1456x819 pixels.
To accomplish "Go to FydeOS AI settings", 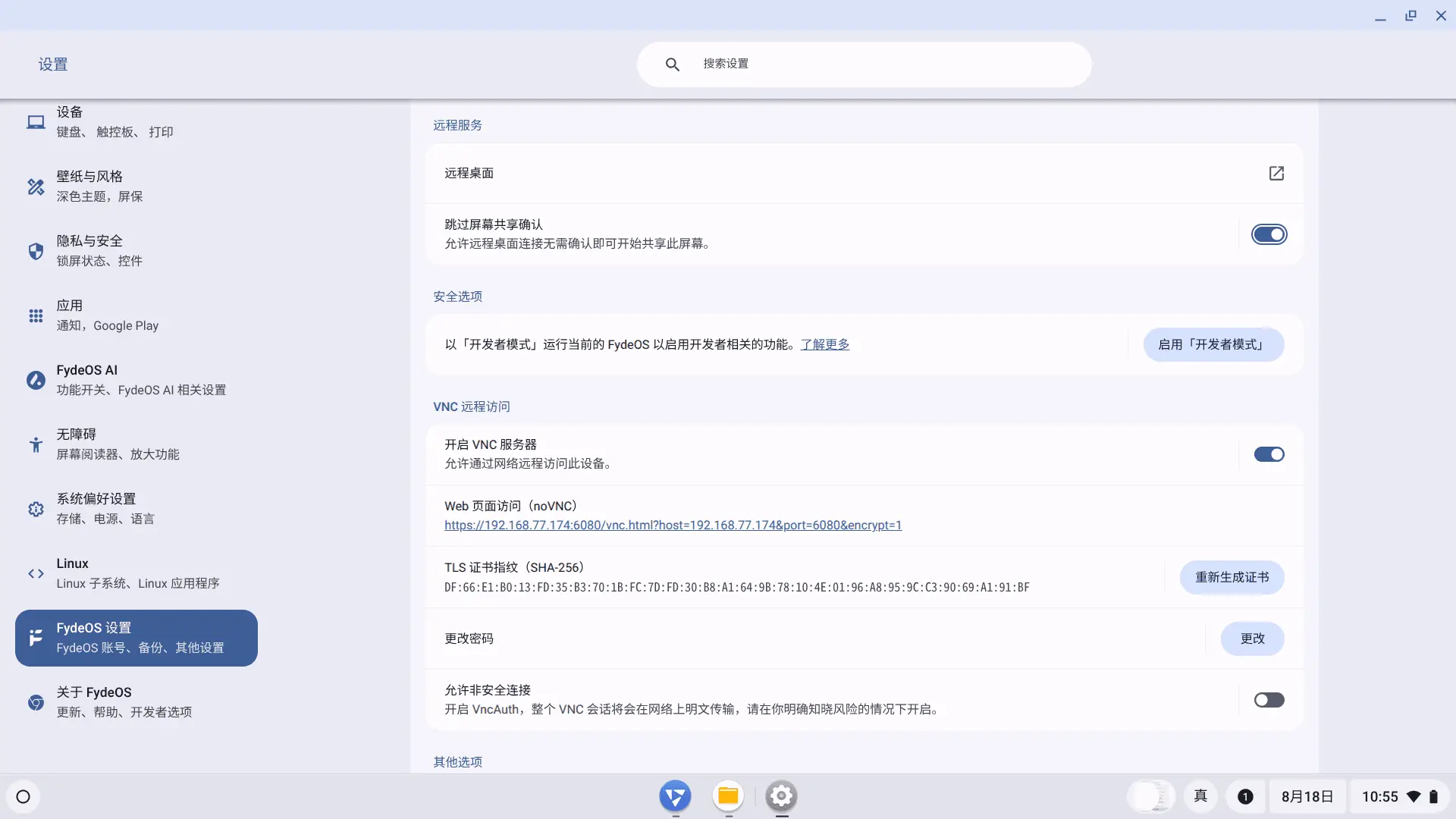I will (136, 380).
